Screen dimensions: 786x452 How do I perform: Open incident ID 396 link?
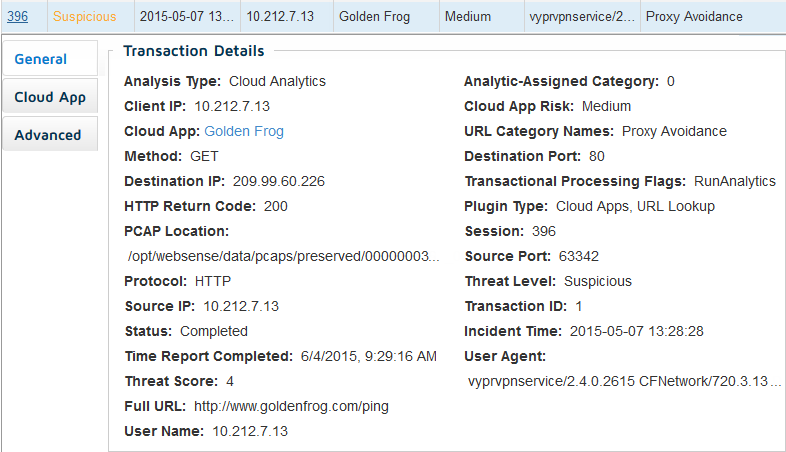(18, 17)
